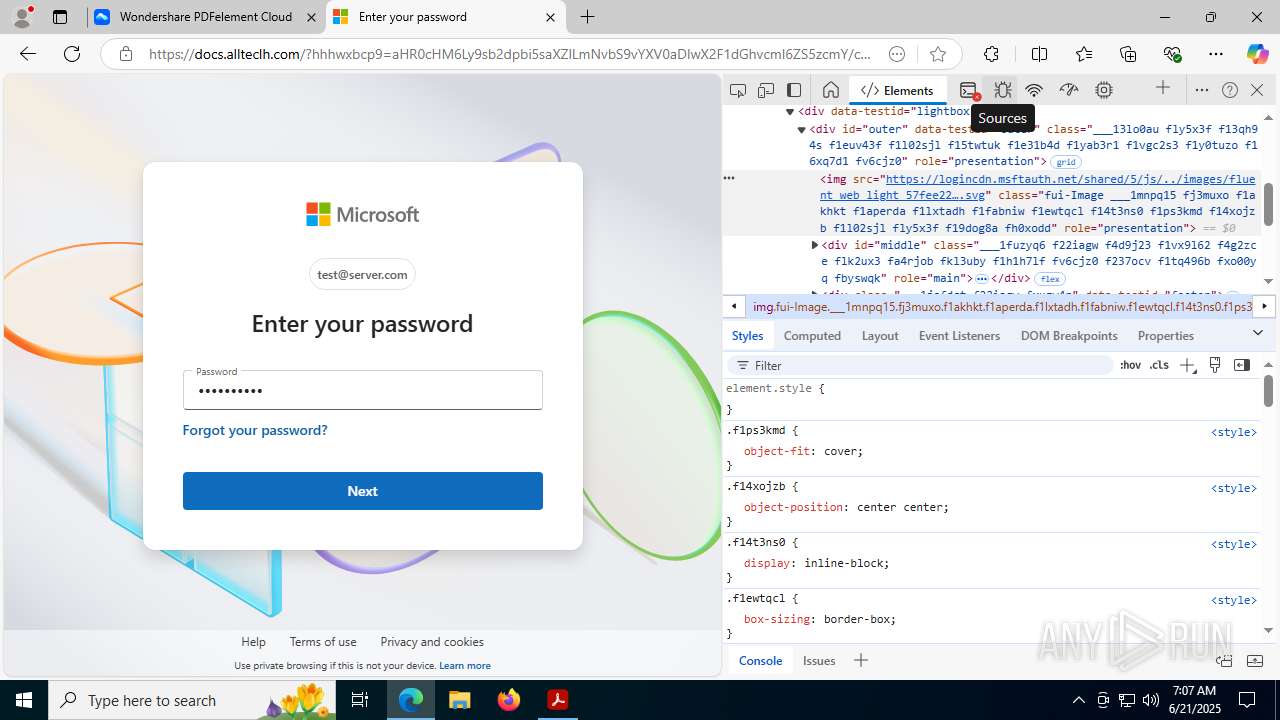Open Collections icon in browser toolbar
Viewport: 1280px width, 720px height.
[x=1128, y=54]
